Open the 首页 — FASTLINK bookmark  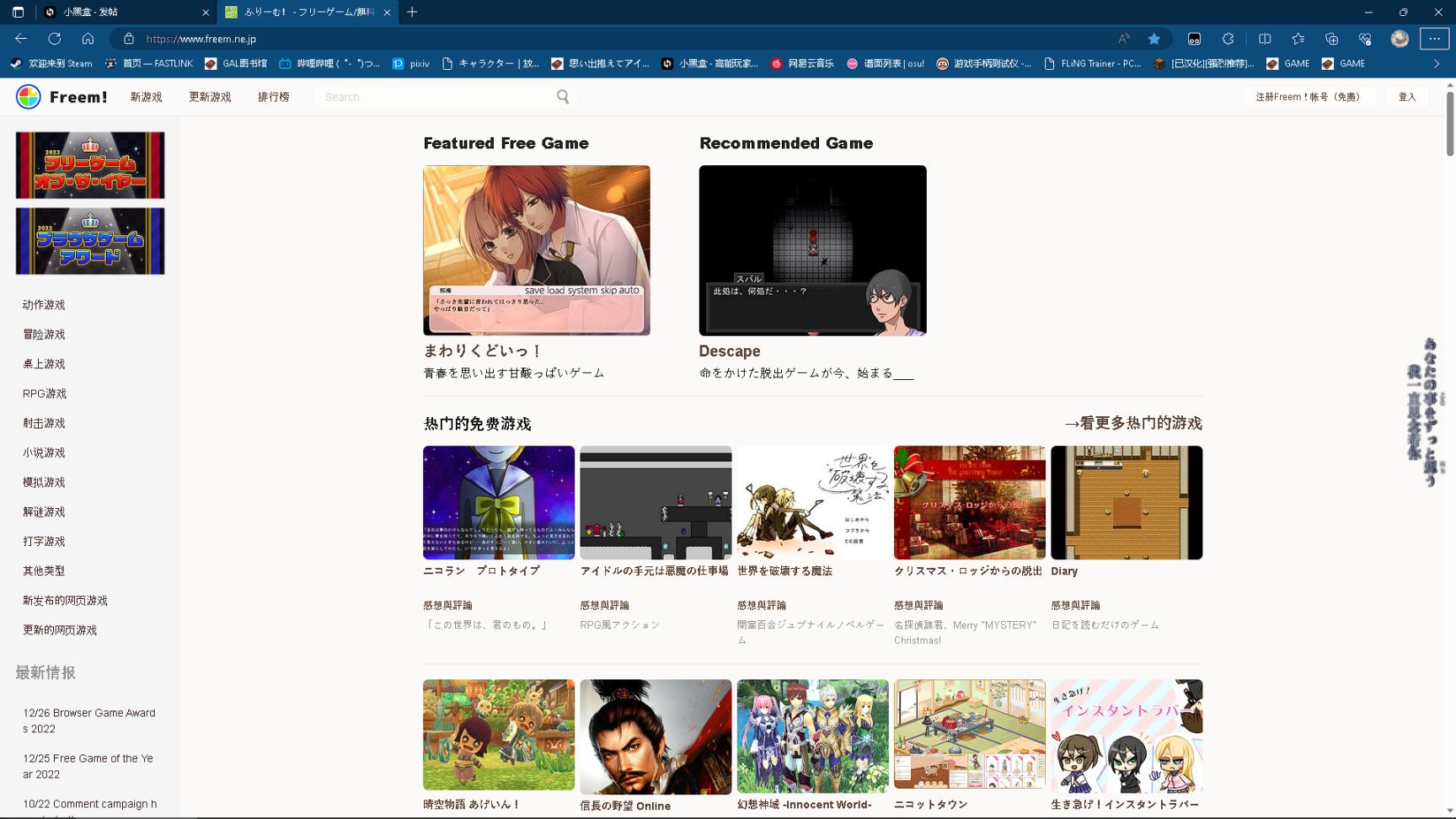click(x=149, y=63)
